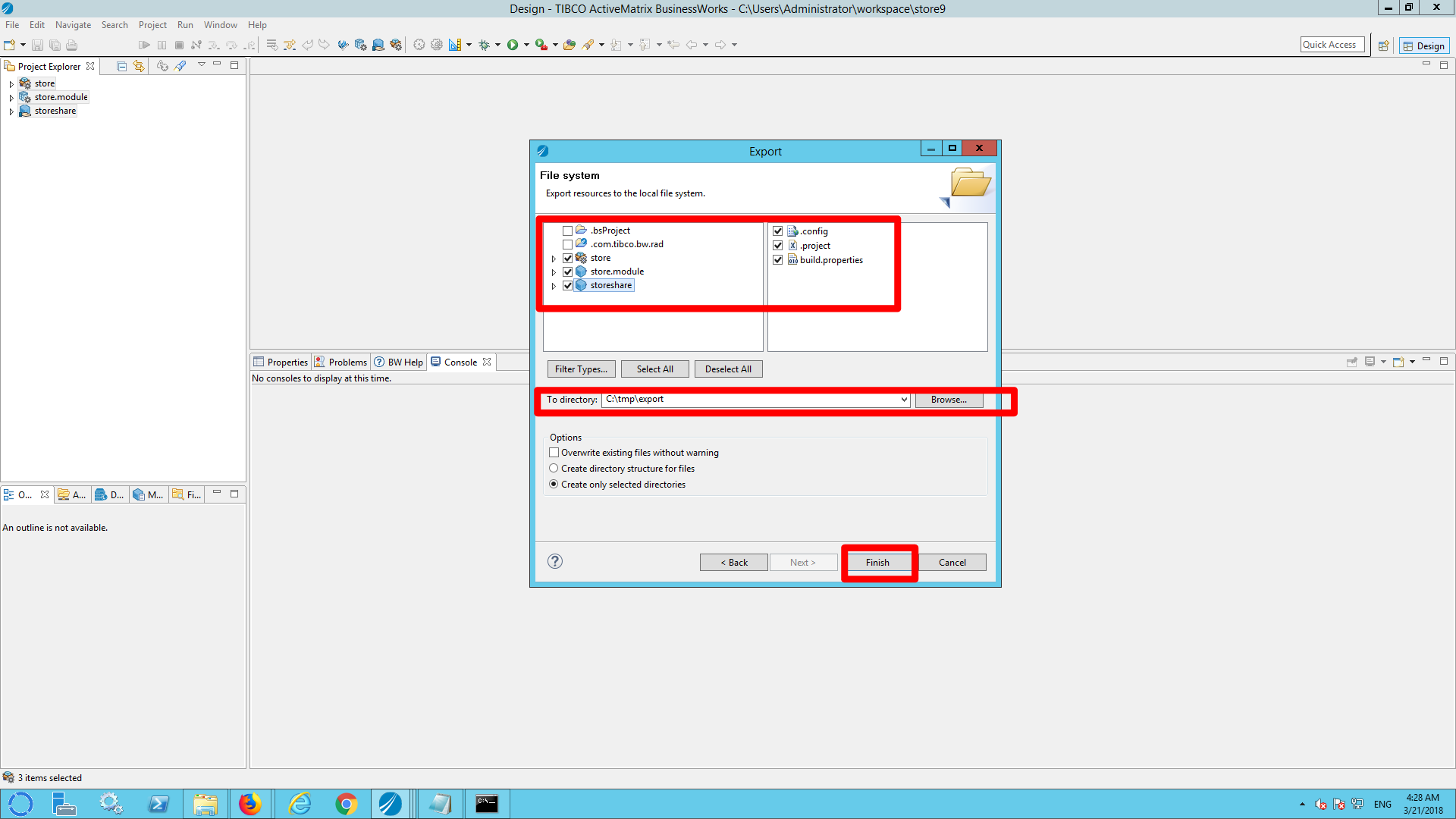The image size is (1456, 819).
Task: Click Collapse All in Project Explorer
Action: (x=121, y=66)
